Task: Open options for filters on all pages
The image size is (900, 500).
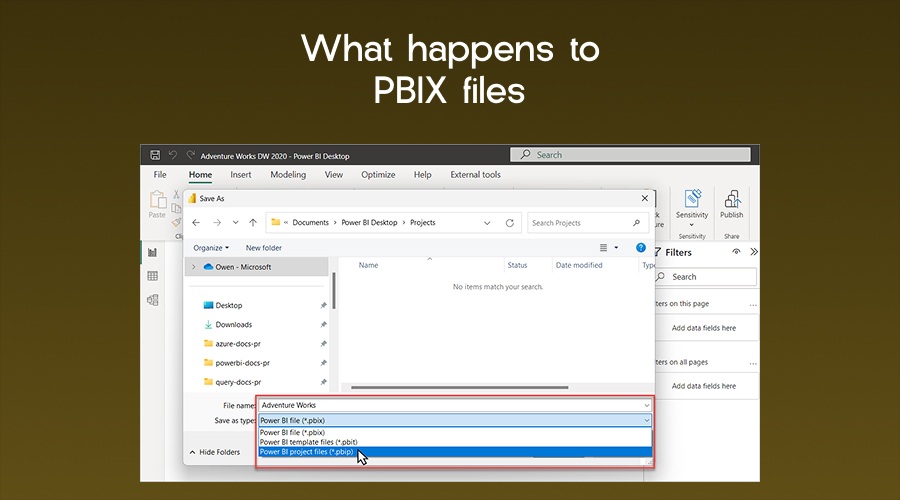Action: point(753,363)
